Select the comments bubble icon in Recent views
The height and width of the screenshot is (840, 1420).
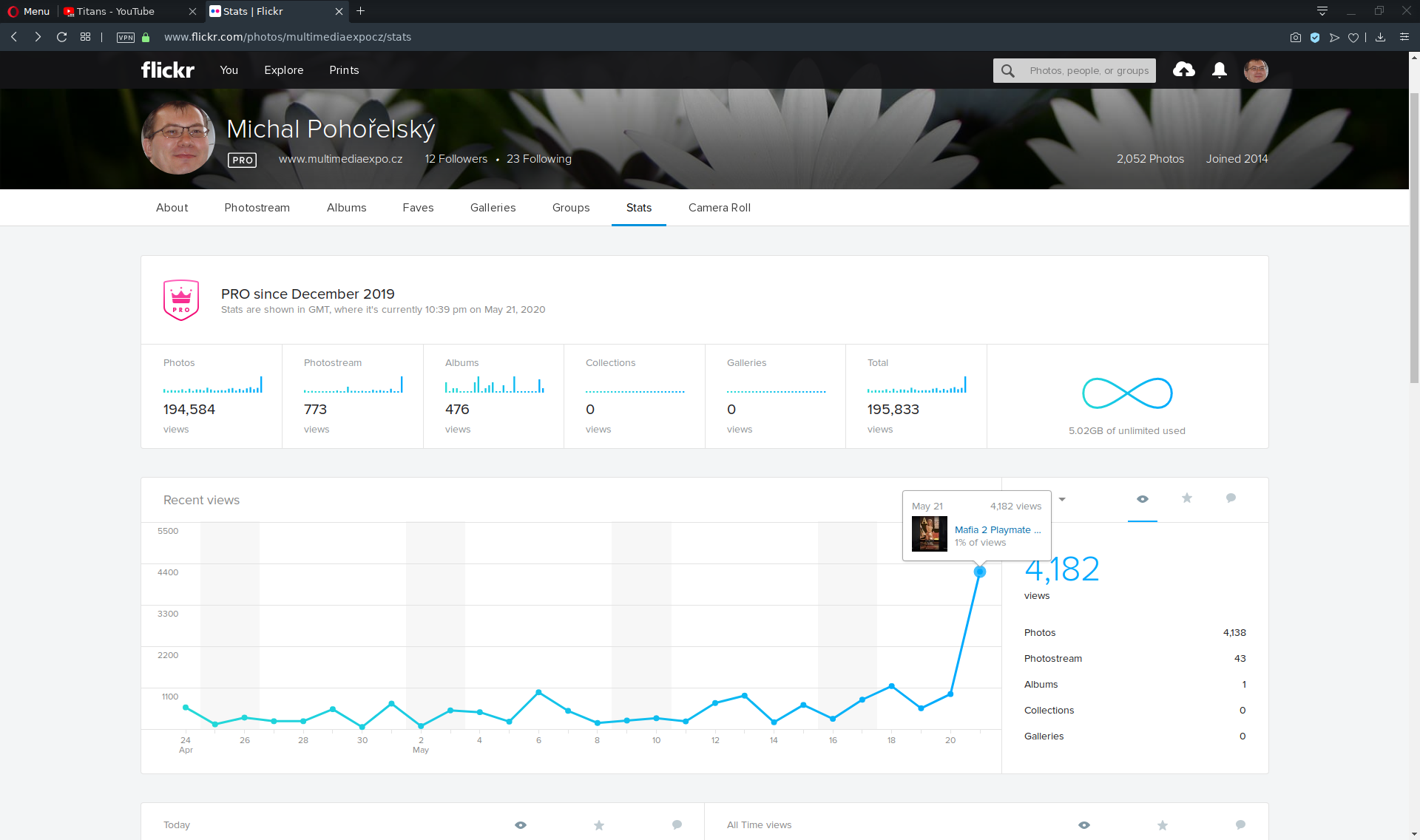coord(1231,498)
